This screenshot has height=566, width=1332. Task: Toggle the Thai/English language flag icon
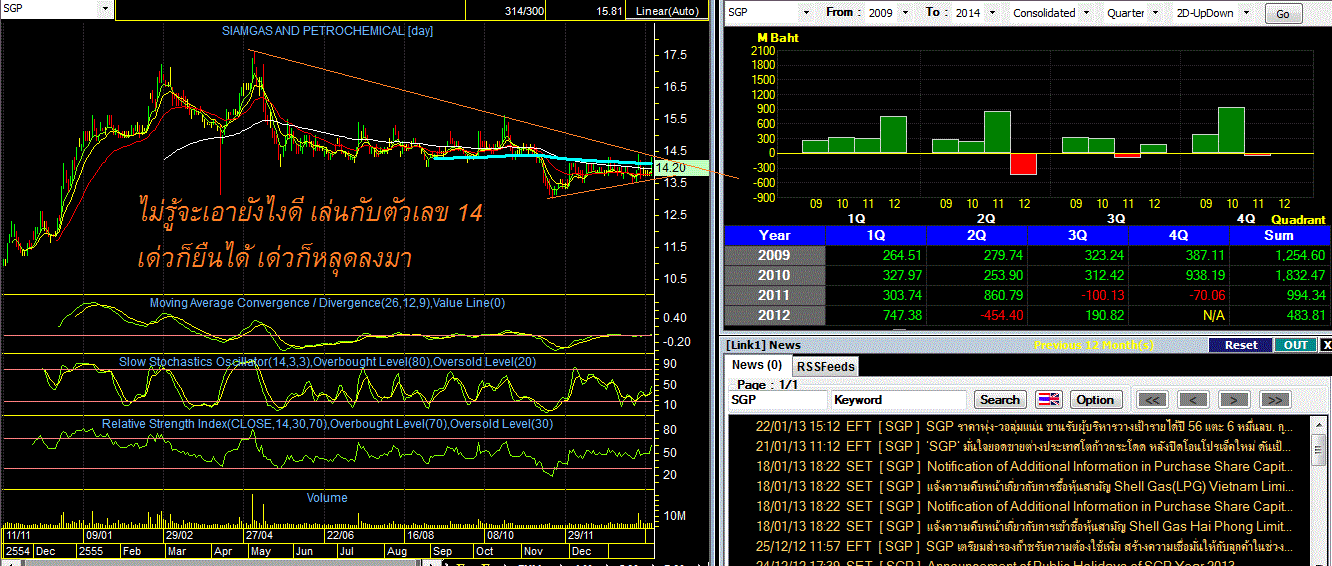pos(1048,399)
